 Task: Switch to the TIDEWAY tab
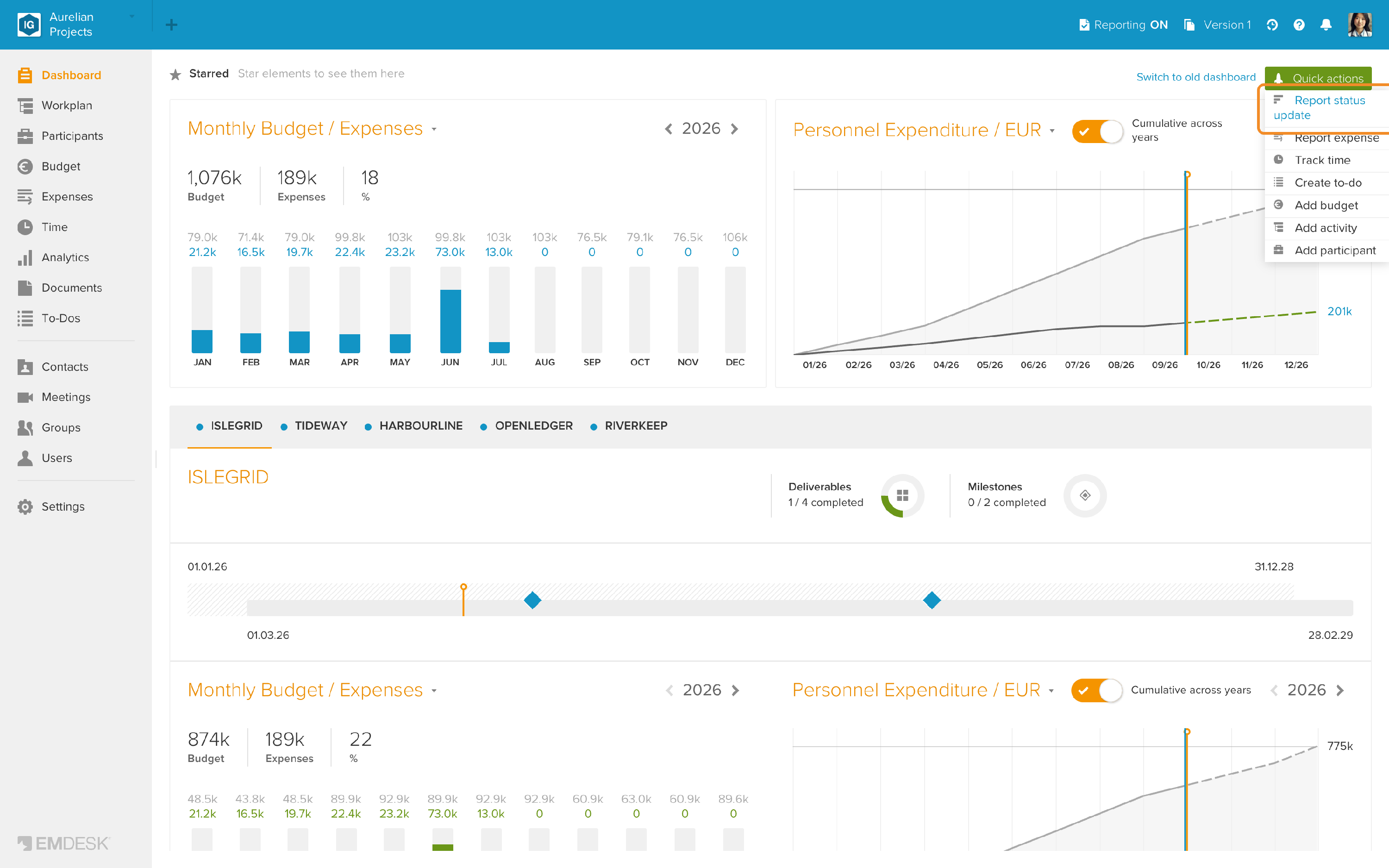314,426
